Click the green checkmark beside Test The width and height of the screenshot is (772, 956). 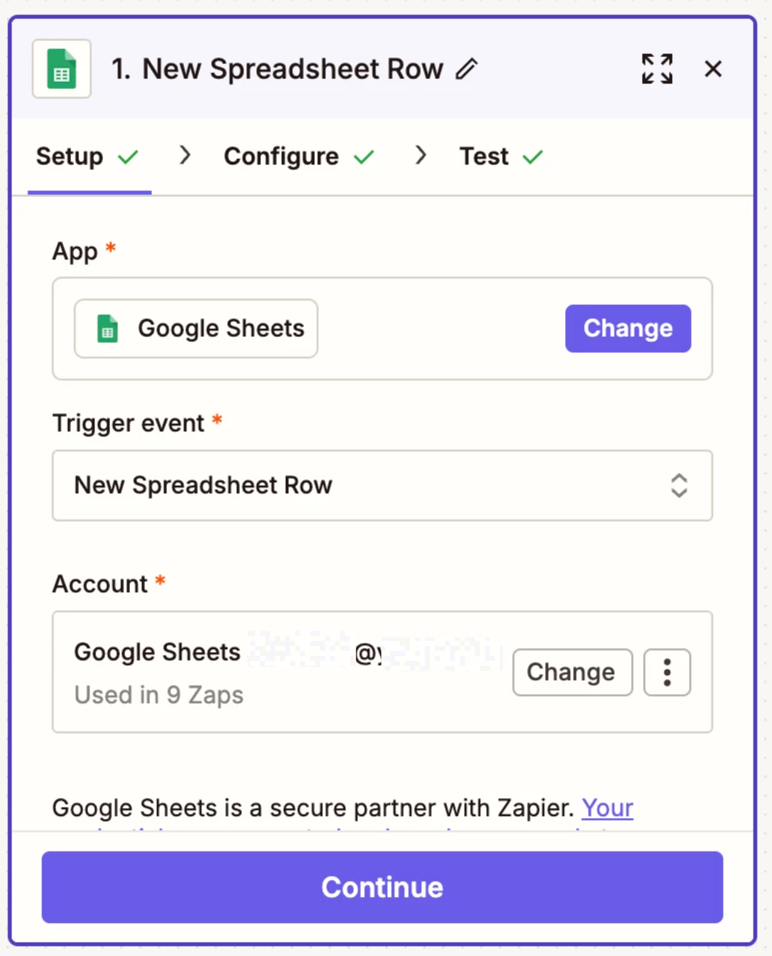tap(532, 157)
